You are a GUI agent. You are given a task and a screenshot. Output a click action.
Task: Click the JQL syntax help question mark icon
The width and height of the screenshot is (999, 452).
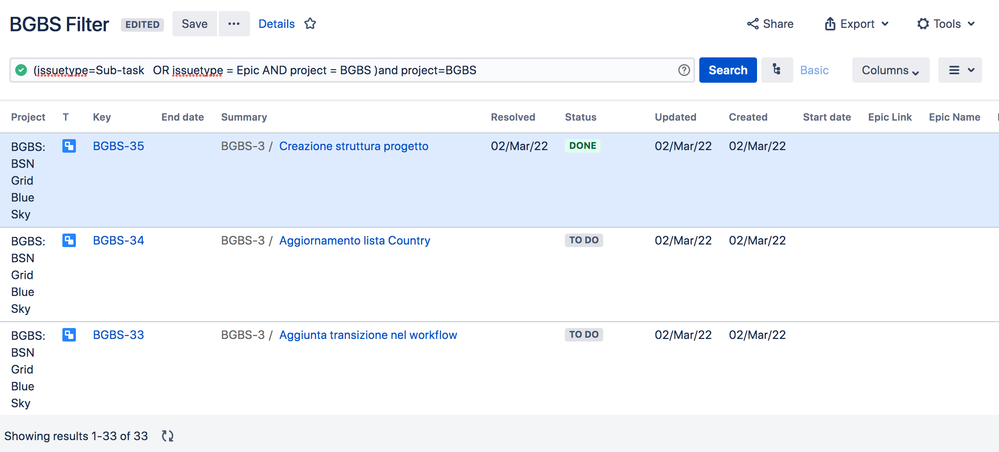click(x=684, y=70)
